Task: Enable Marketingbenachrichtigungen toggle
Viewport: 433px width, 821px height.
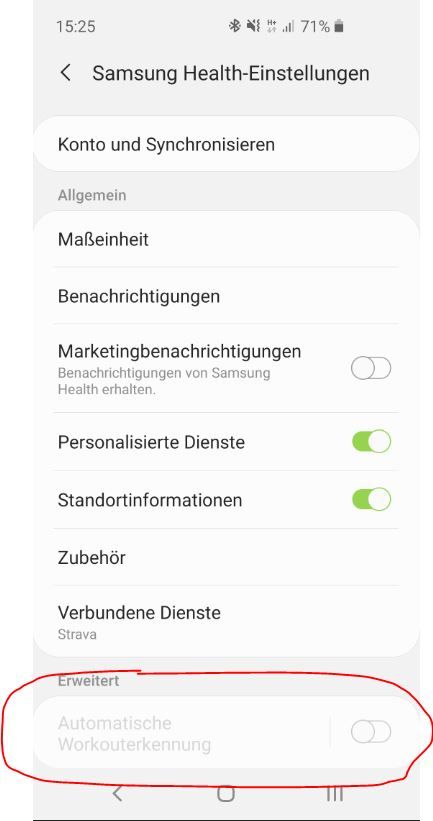Action: pos(371,369)
